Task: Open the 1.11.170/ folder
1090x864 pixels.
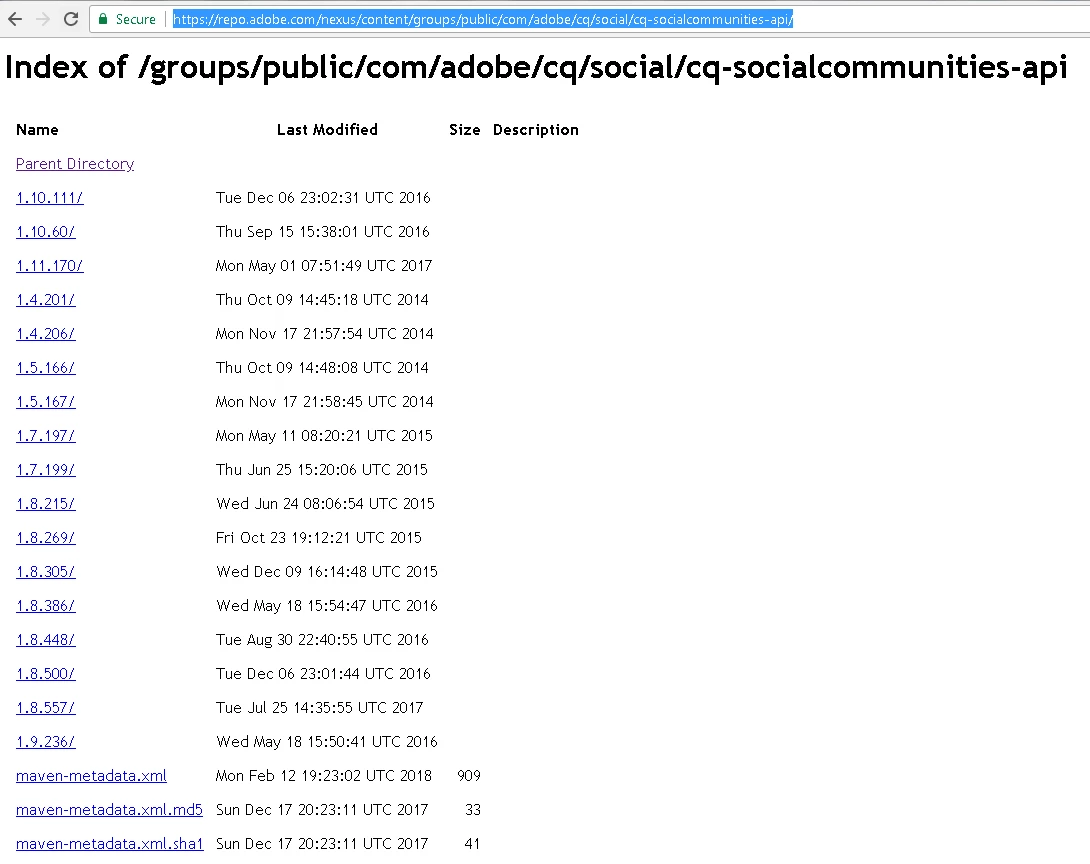Action: click(x=50, y=266)
